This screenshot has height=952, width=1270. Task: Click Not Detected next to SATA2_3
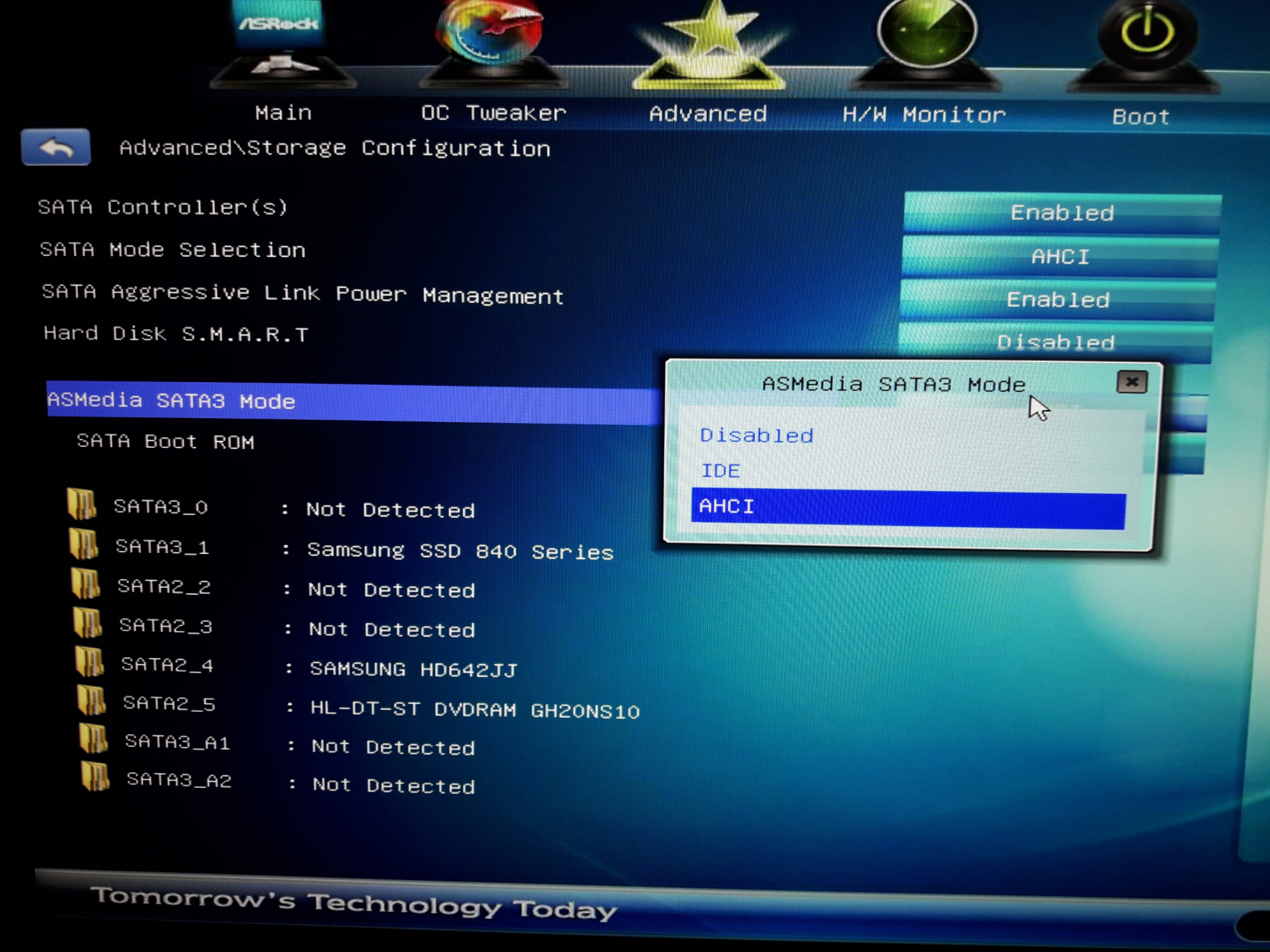(x=392, y=629)
